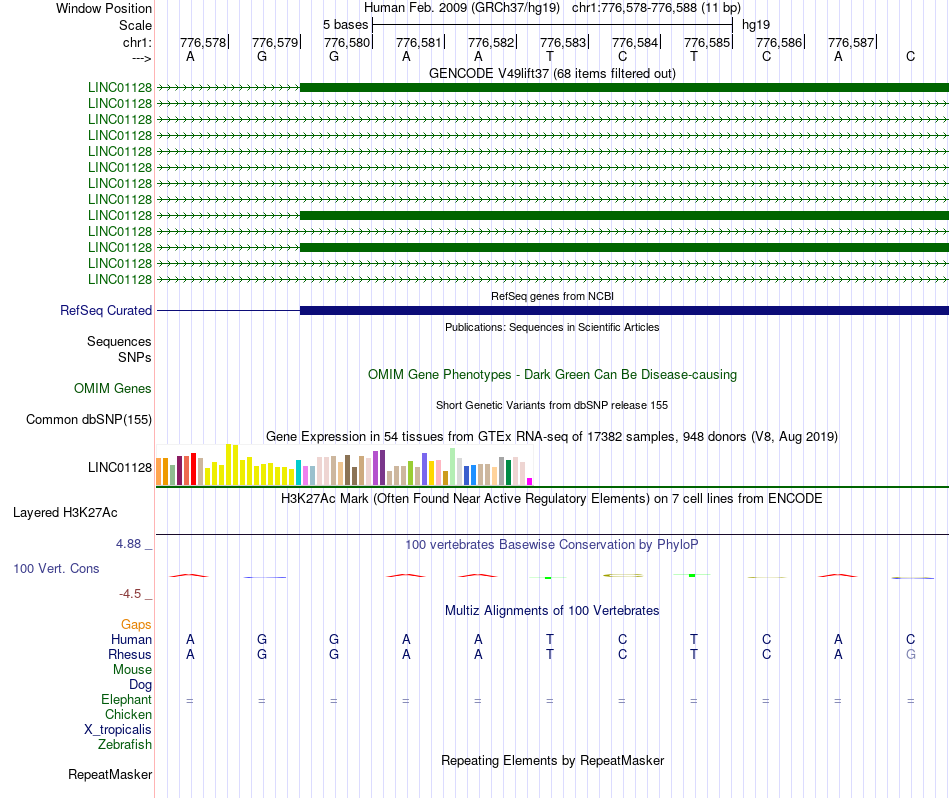Open the 100 Vert. Cons track label

tap(56, 568)
